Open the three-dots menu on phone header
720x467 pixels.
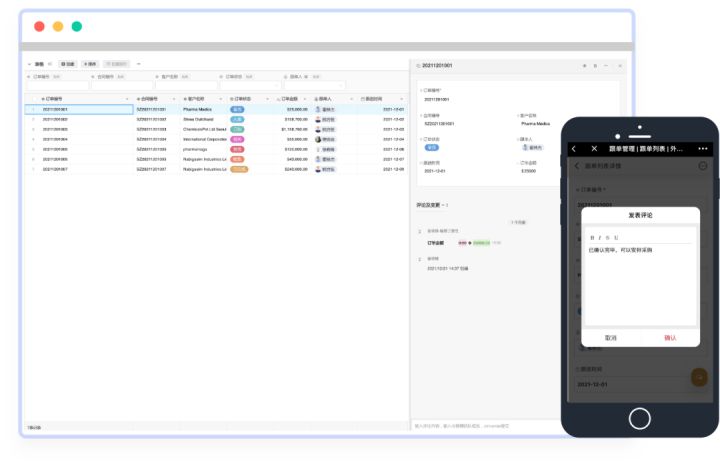[x=703, y=149]
